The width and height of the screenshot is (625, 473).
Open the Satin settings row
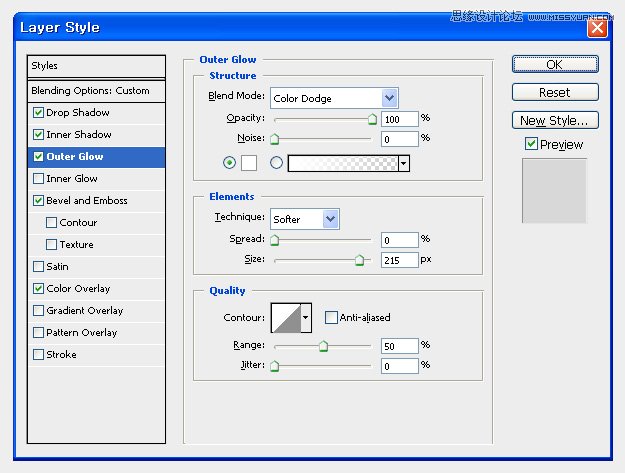96,267
